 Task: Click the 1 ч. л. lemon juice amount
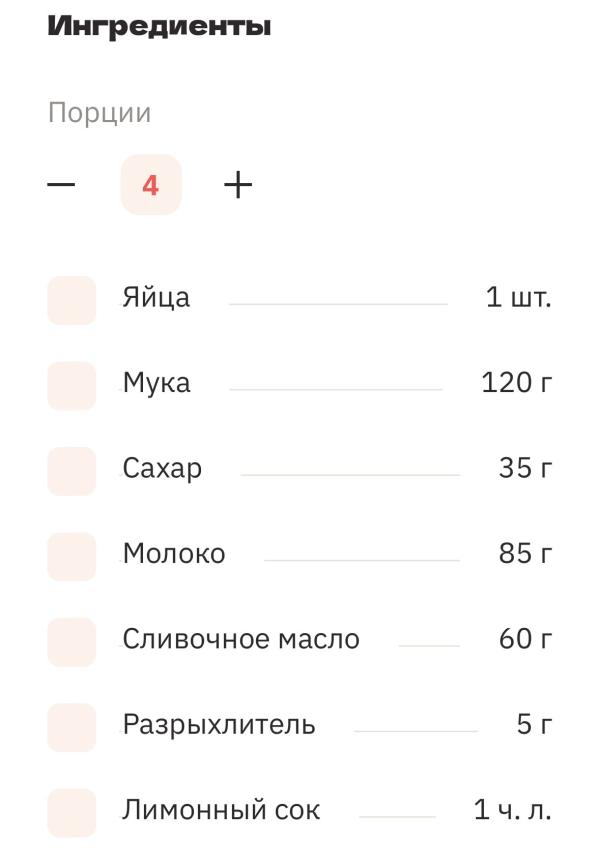pyautogui.click(x=512, y=810)
